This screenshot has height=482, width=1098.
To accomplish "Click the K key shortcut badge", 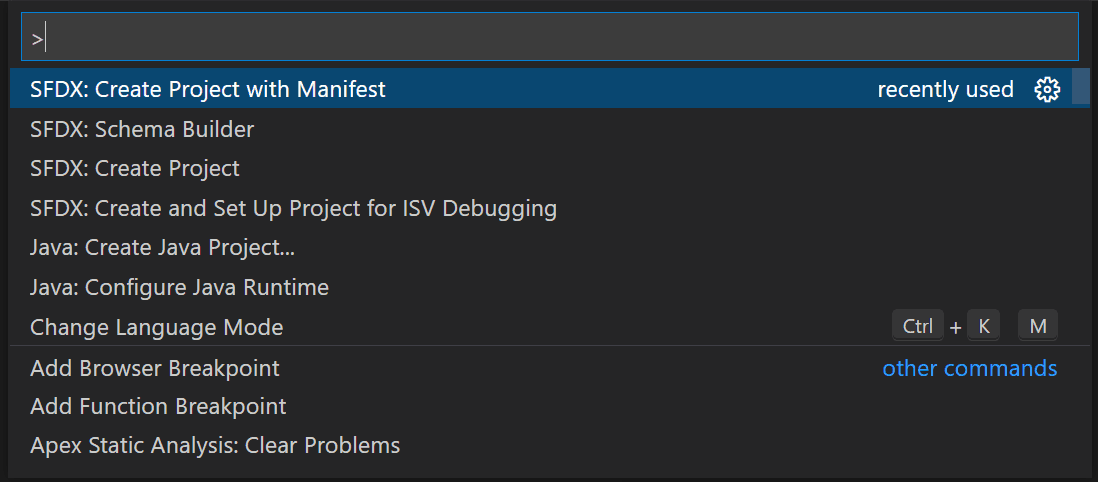I will 983,326.
